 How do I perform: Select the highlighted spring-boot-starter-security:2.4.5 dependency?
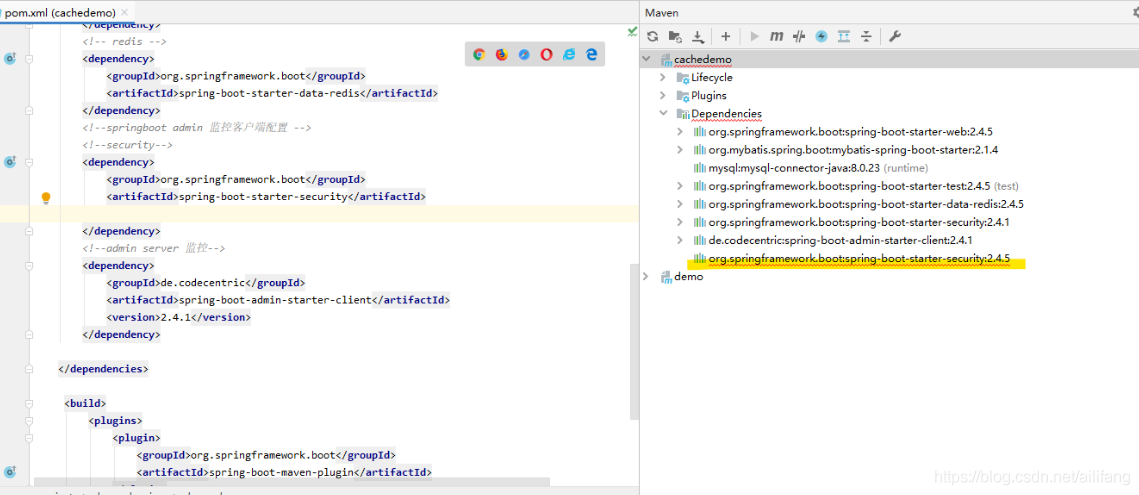coord(858,258)
